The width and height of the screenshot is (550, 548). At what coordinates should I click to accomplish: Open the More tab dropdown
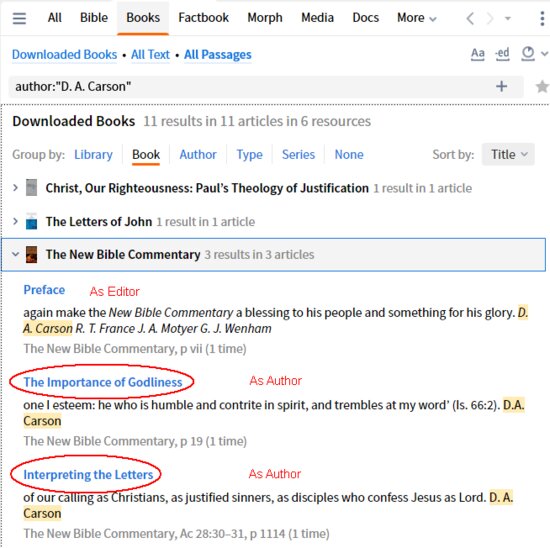point(417,18)
